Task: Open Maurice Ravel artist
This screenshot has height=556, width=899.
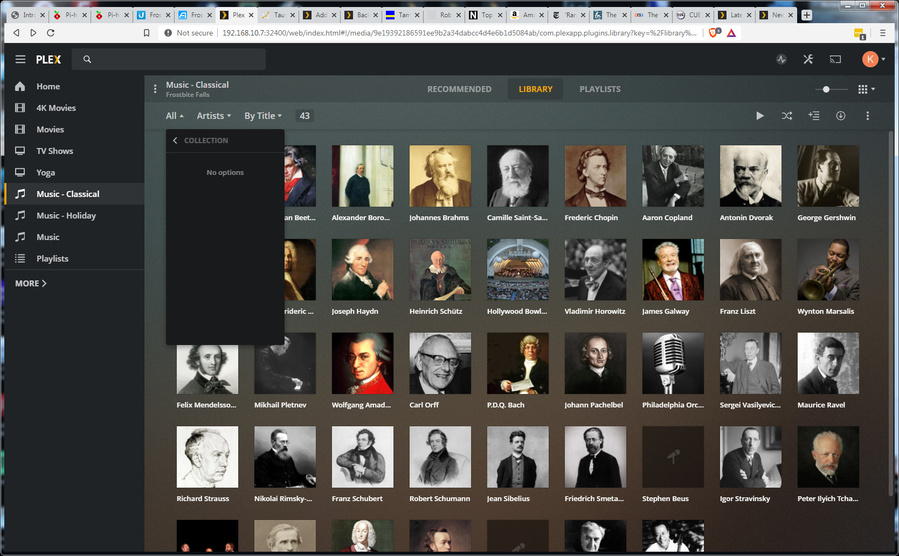Action: (x=828, y=363)
